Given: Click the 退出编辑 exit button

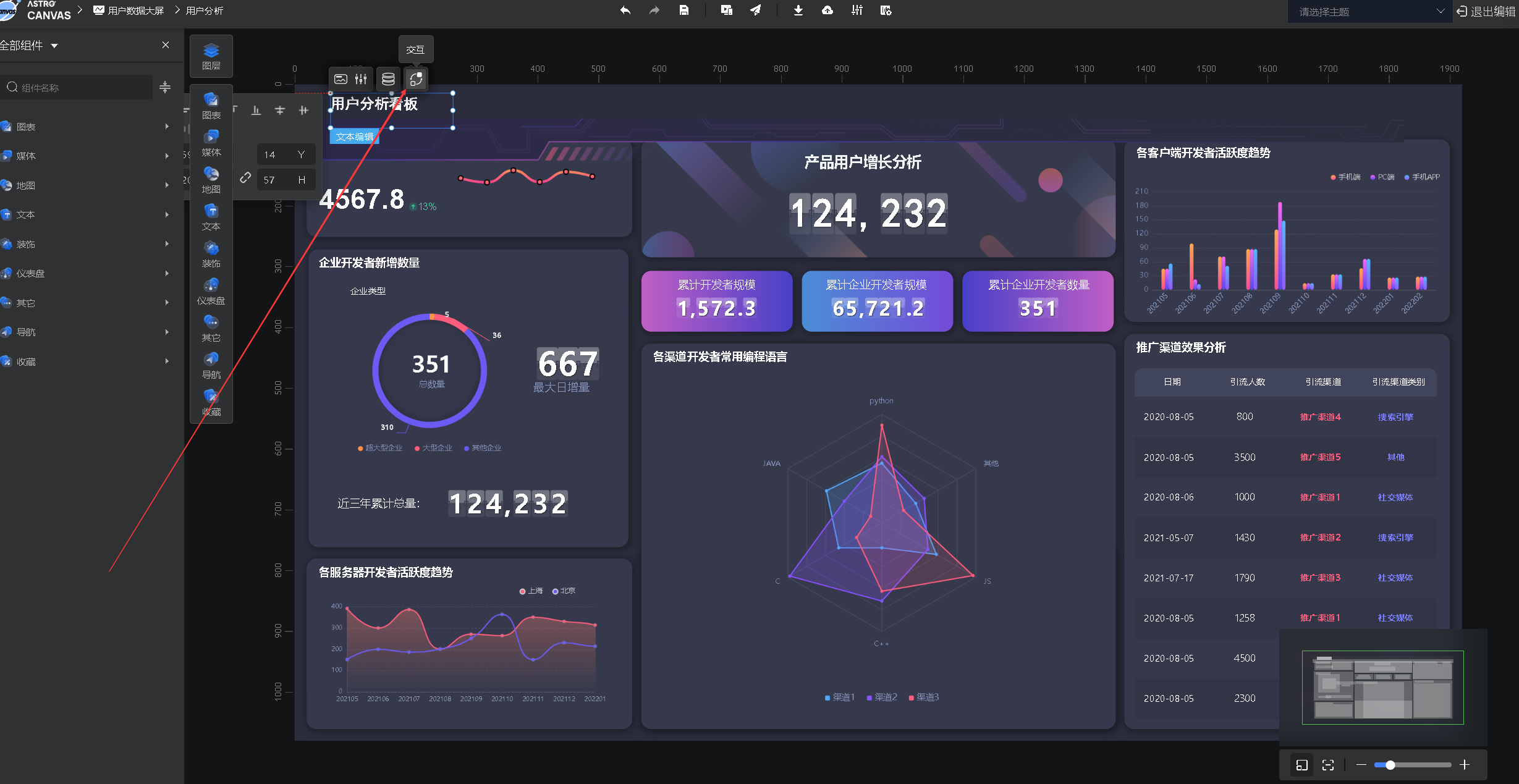Looking at the screenshot, I should (x=1486, y=12).
